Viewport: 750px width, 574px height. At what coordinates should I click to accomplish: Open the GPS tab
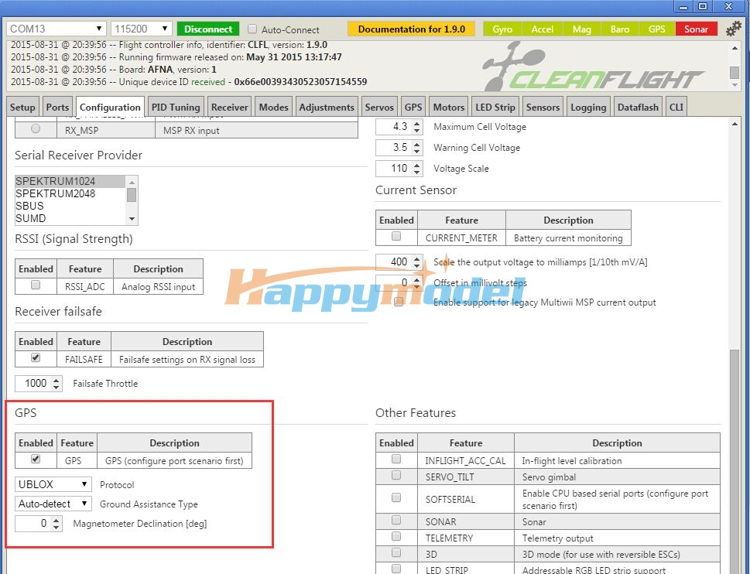pyautogui.click(x=413, y=107)
